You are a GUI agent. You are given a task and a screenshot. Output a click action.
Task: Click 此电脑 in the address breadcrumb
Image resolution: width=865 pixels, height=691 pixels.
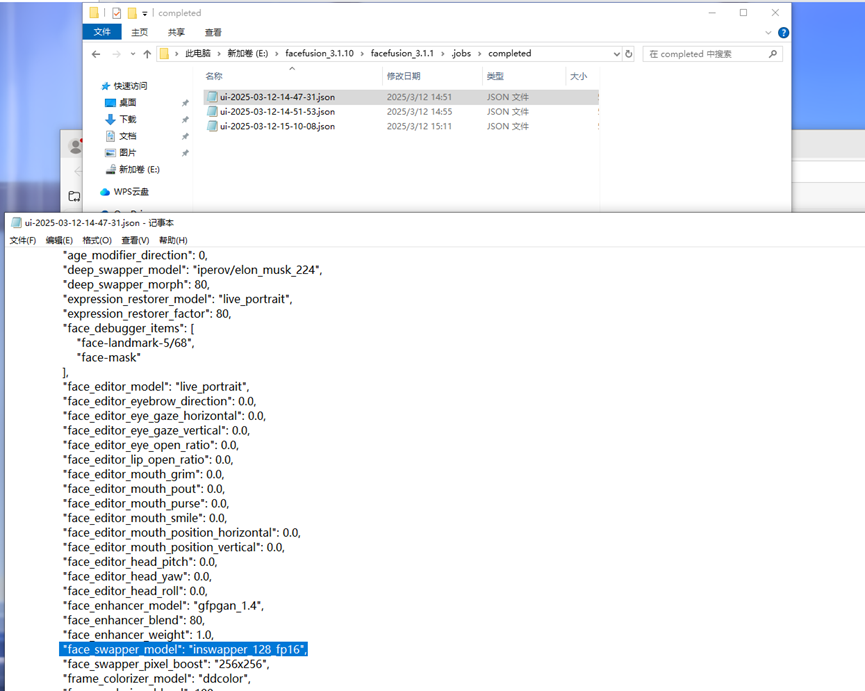point(197,53)
